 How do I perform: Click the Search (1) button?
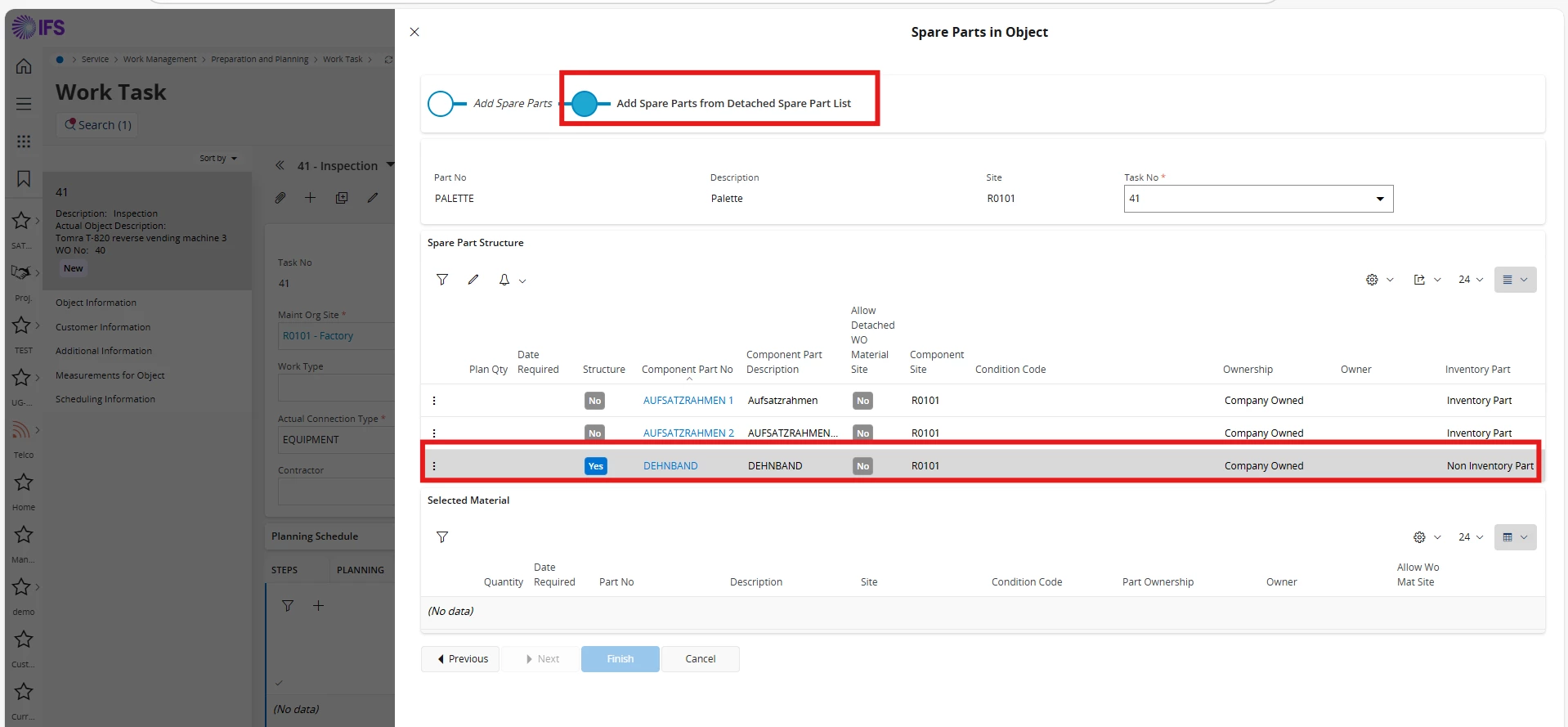pyautogui.click(x=97, y=125)
